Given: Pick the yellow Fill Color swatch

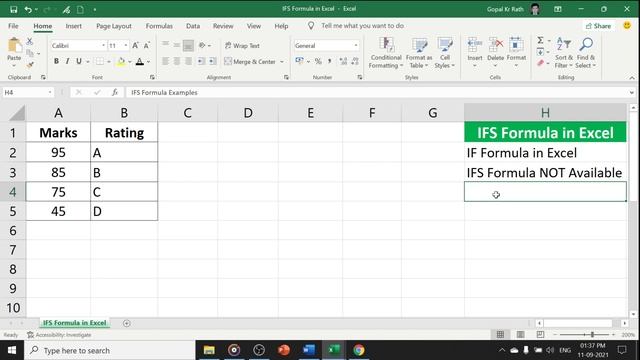Looking at the screenshot, I should coord(121,62).
